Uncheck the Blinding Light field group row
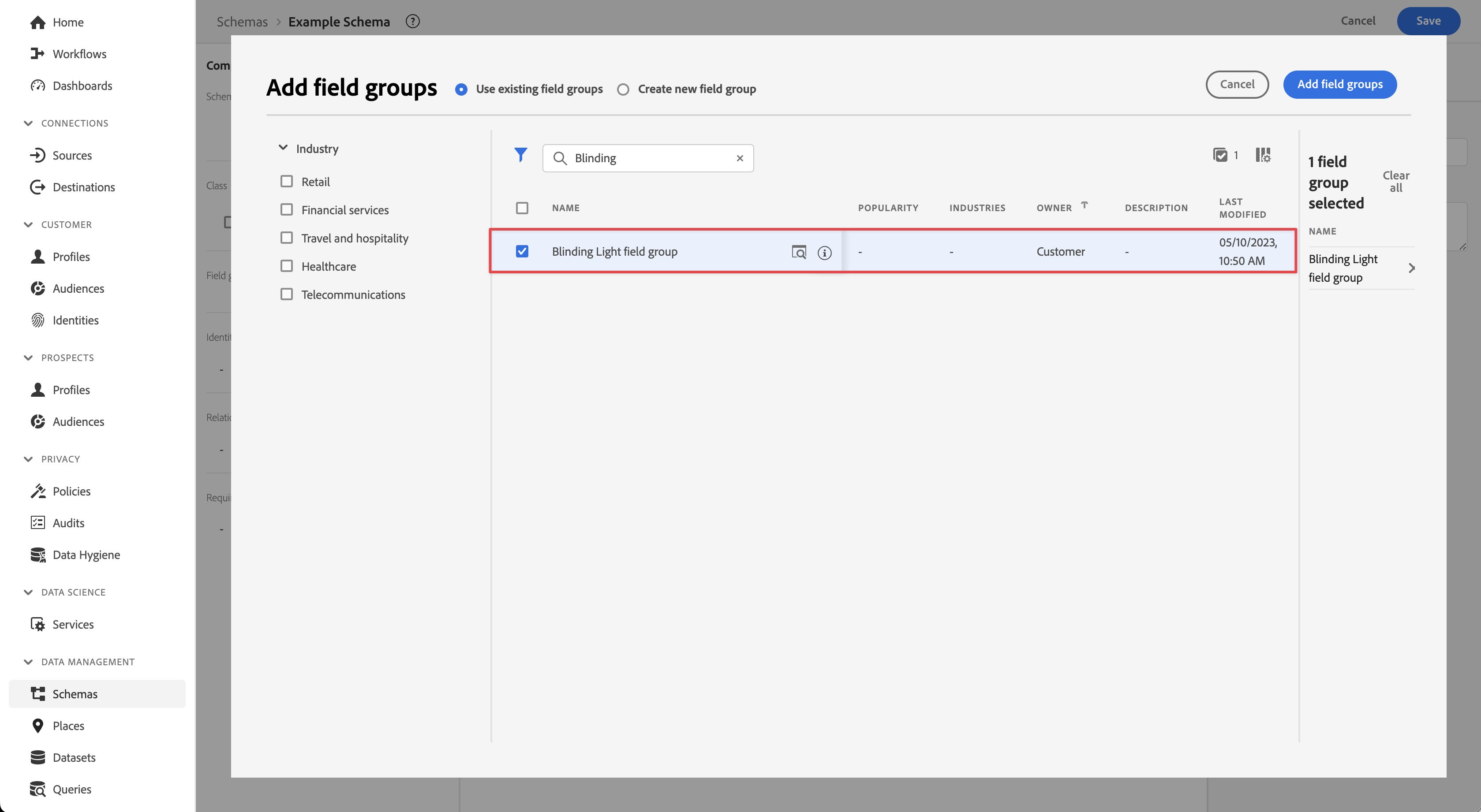Viewport: 1481px width, 812px height. (x=521, y=251)
